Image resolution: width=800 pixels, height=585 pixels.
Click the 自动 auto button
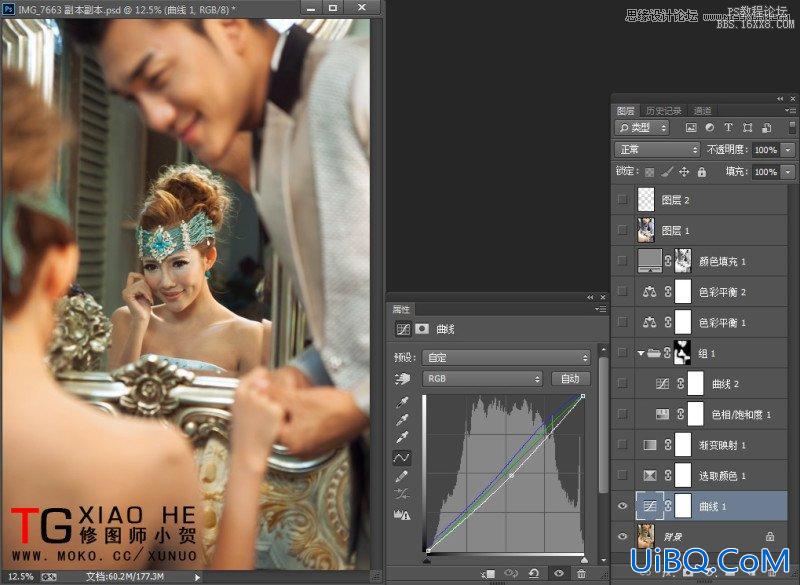pyautogui.click(x=570, y=378)
